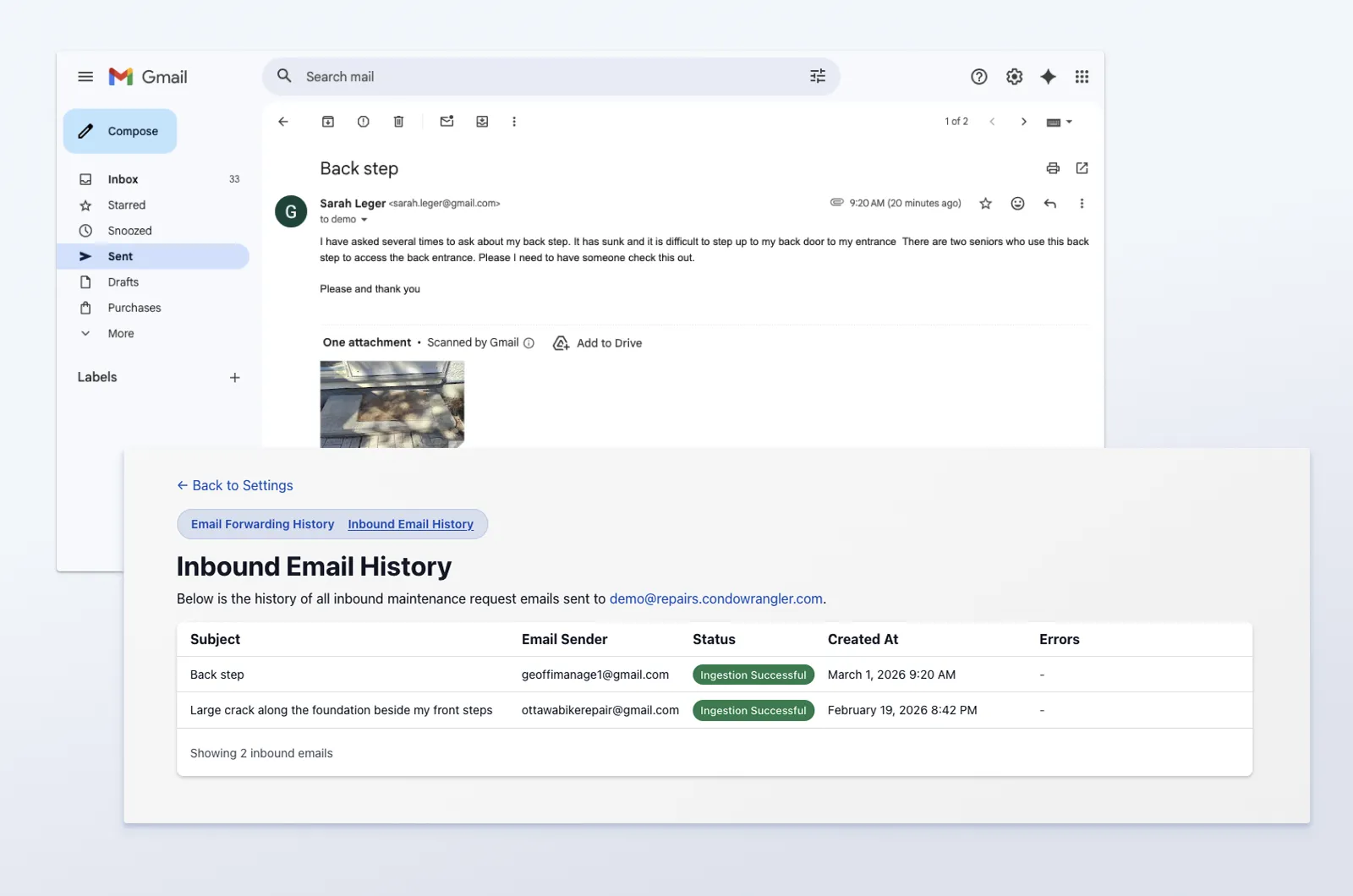Open input tools keyboard dropdown

coord(1060,123)
